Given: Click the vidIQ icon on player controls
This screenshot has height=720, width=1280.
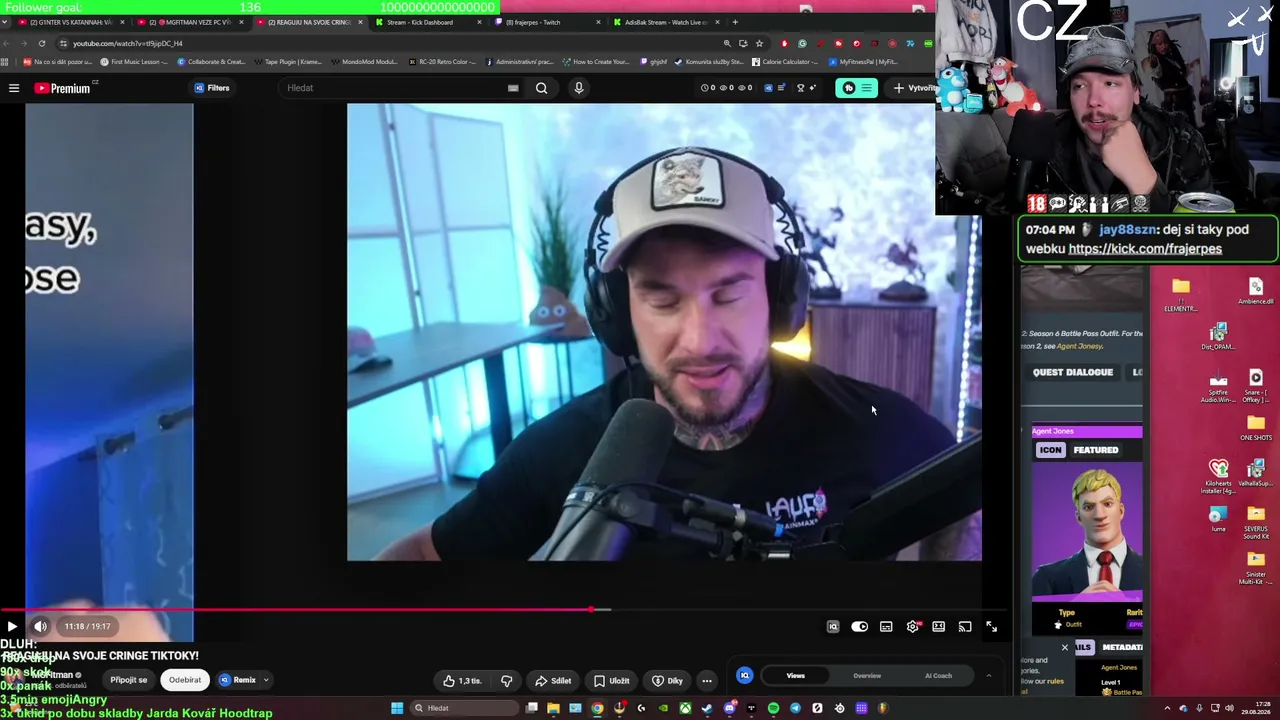Looking at the screenshot, I should (833, 627).
